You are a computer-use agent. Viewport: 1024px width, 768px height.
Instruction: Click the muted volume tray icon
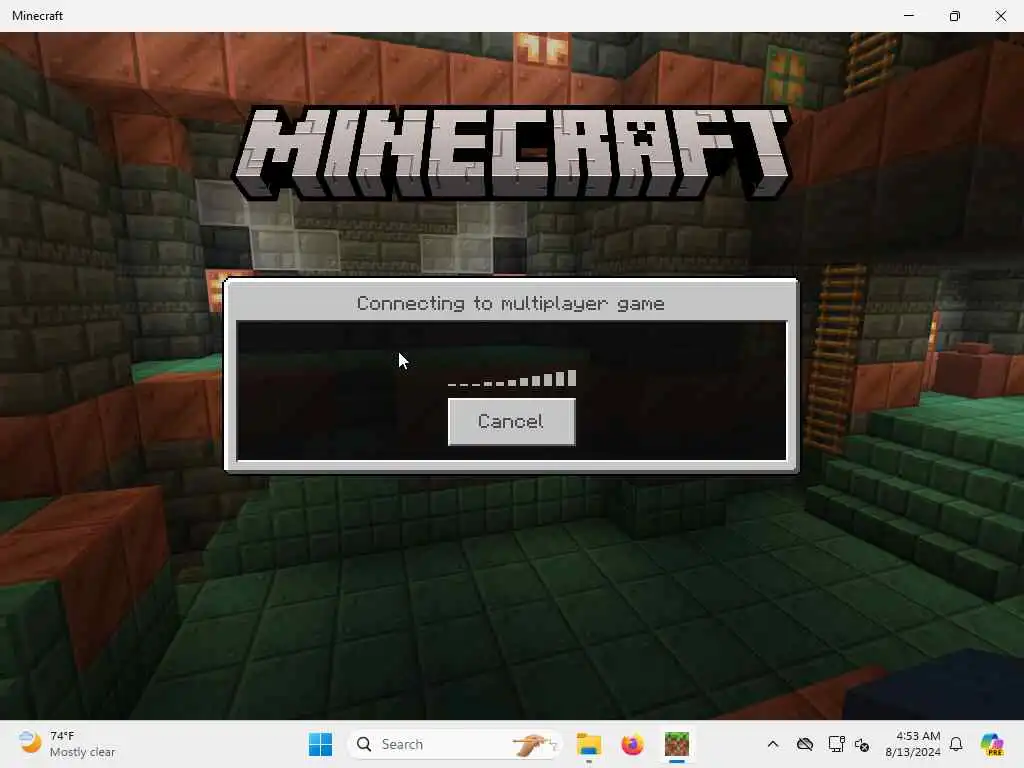(x=862, y=744)
